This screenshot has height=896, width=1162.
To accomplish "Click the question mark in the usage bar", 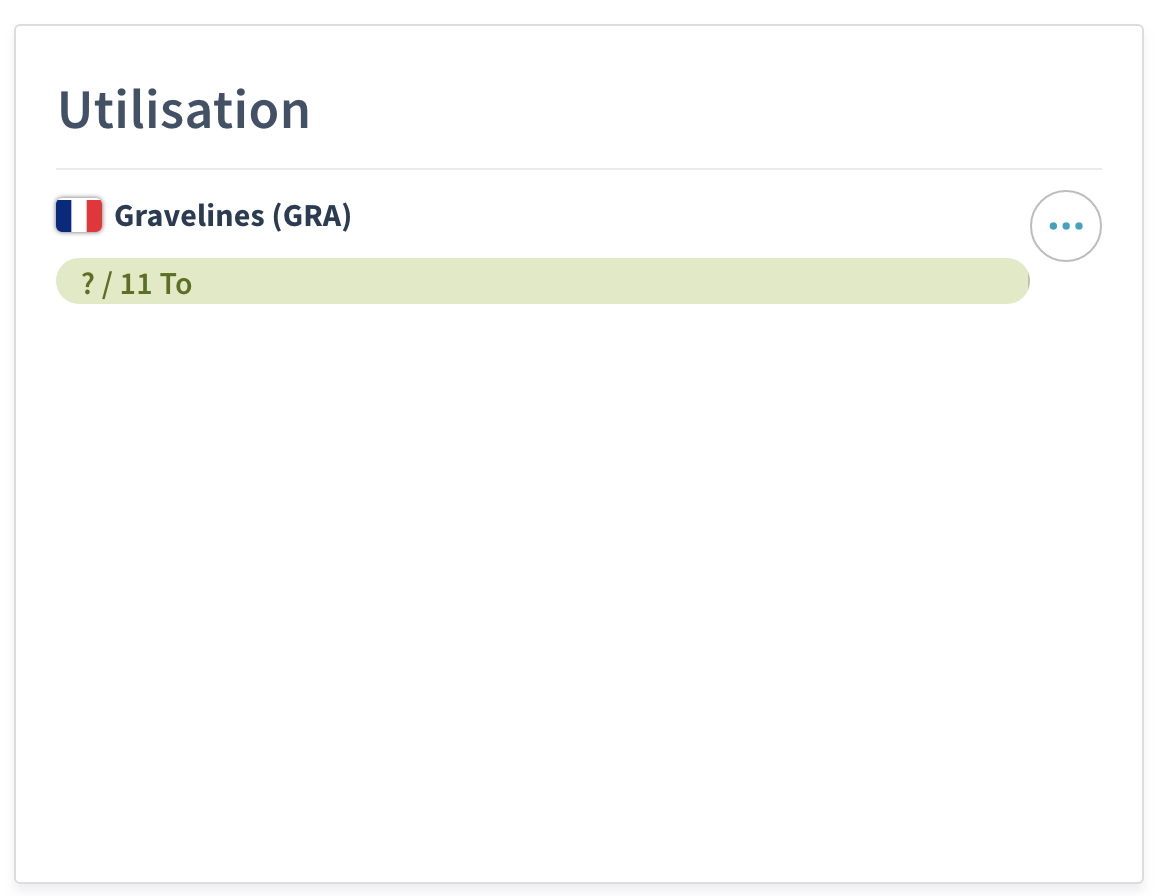I will pos(88,284).
